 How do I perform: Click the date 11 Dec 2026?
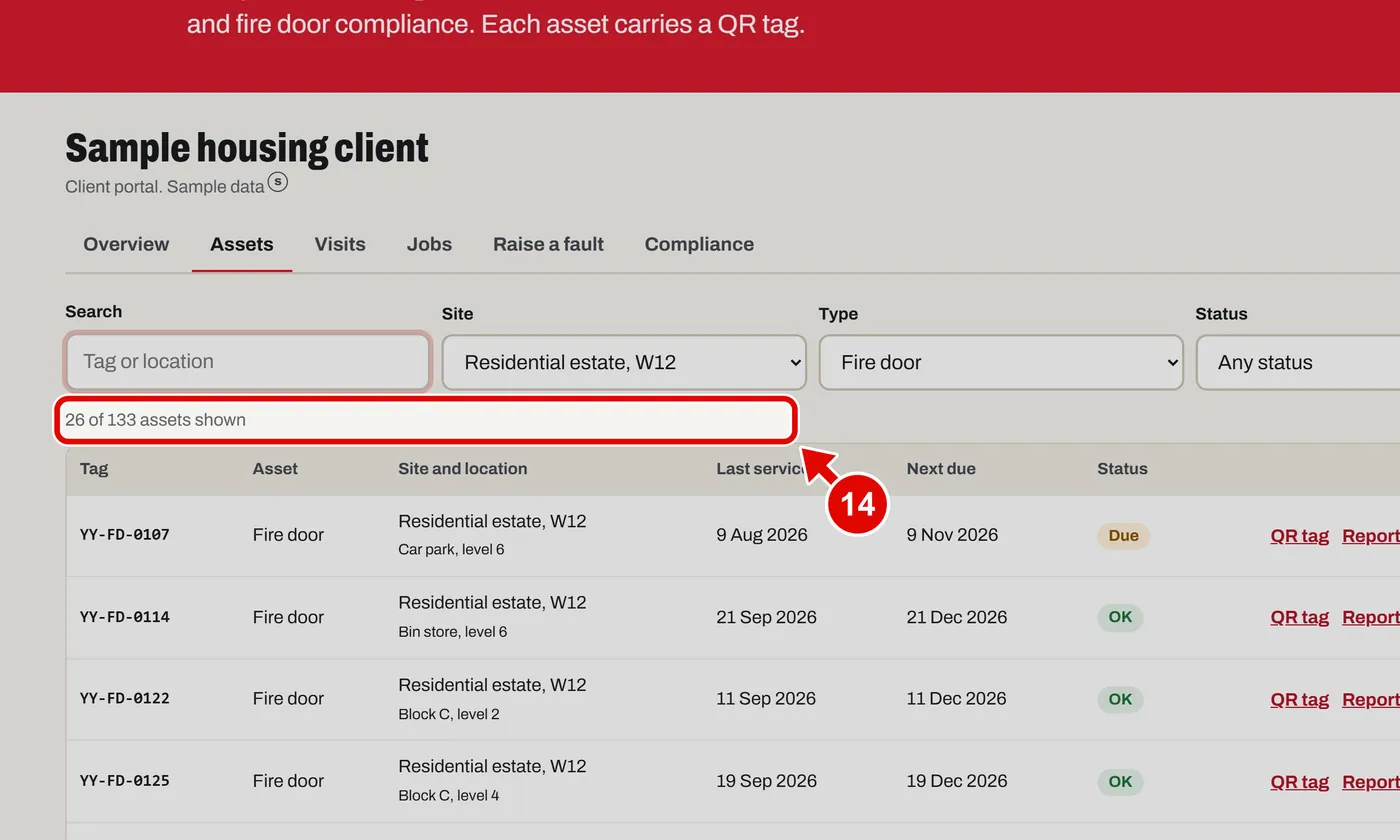(x=956, y=699)
